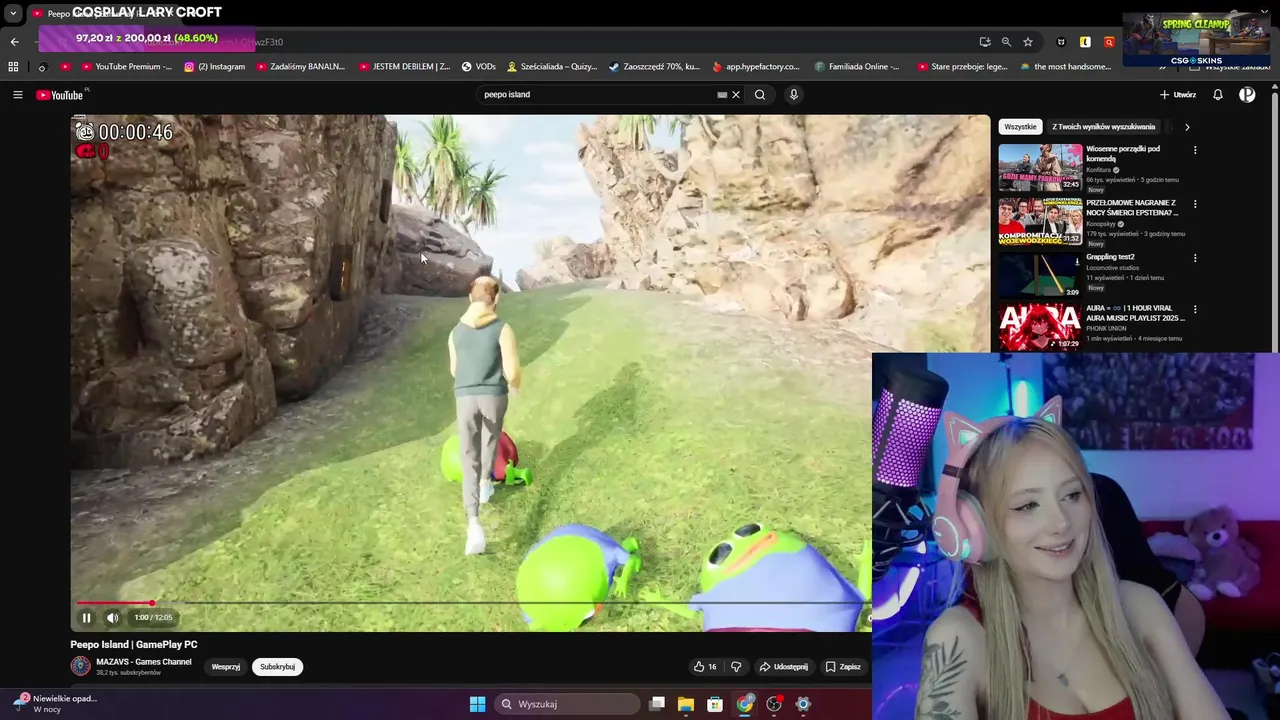Open 'JESTEM DEBILEM' bookmark
Screen dimensions: 1280x720
[404, 67]
